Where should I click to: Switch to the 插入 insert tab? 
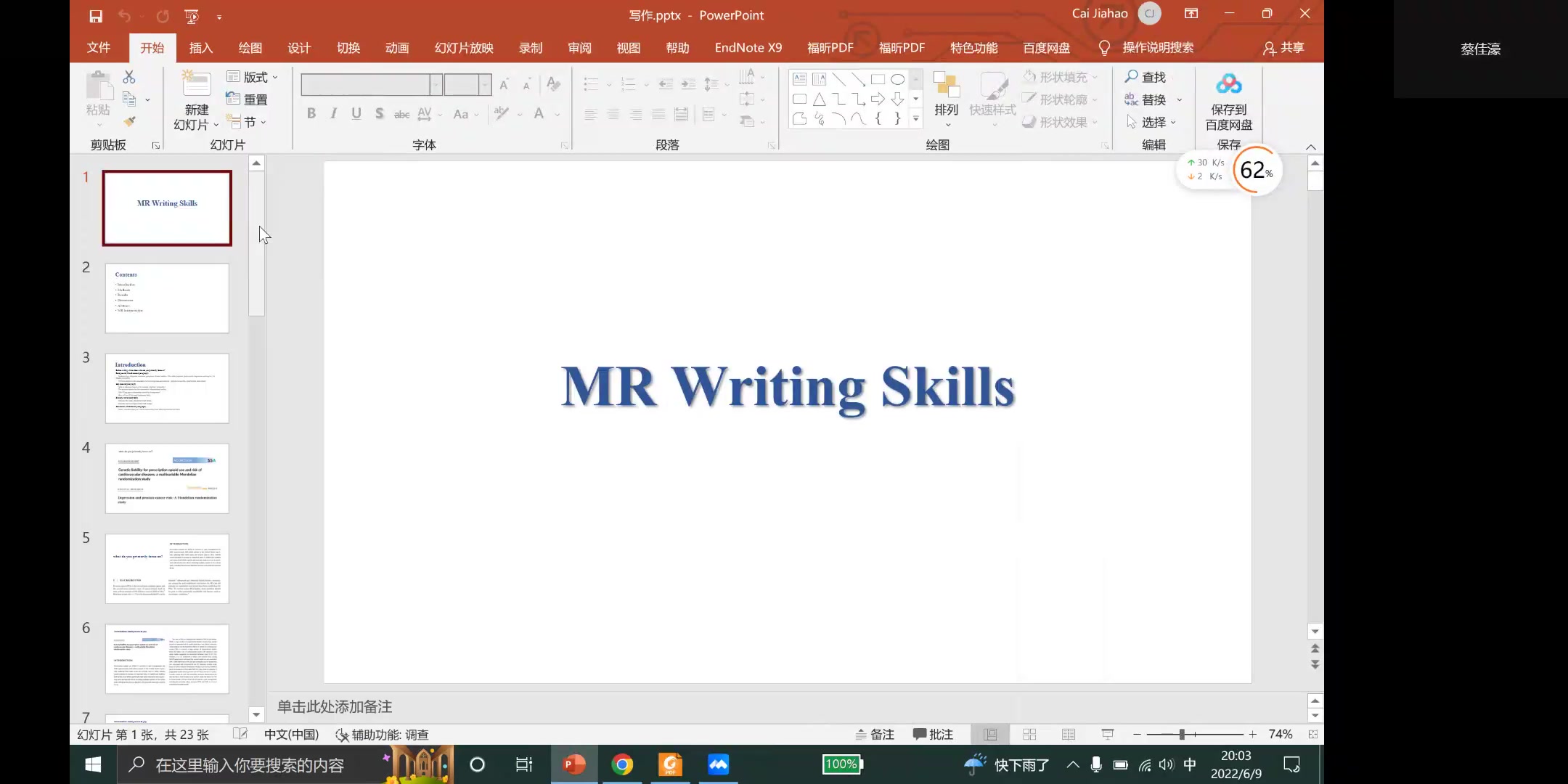tap(201, 47)
